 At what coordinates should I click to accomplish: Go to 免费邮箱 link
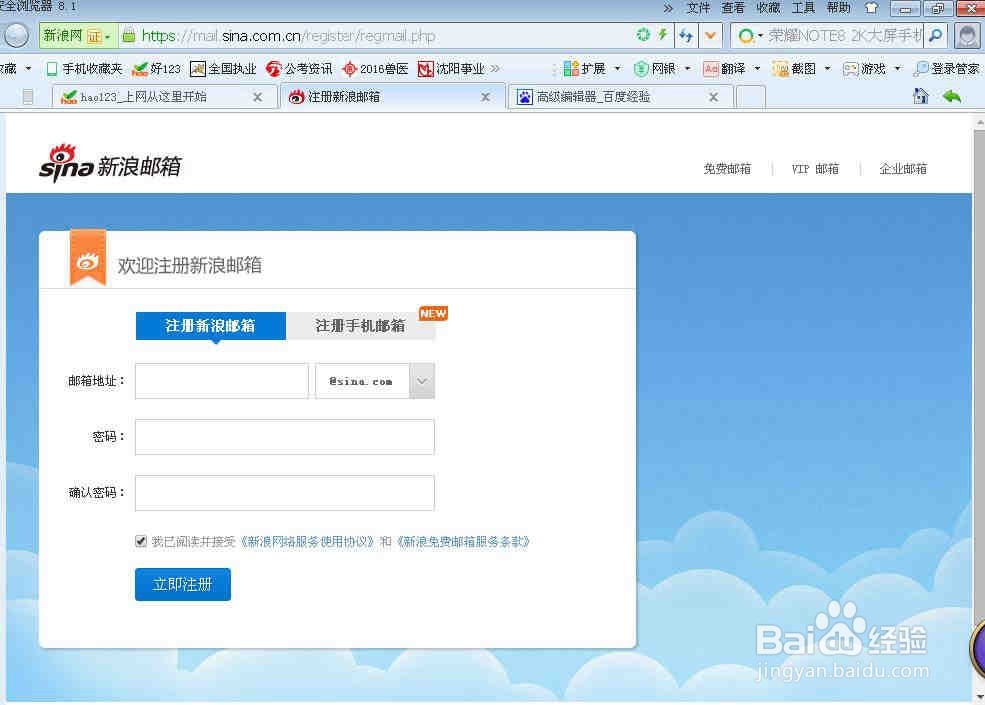tap(727, 169)
